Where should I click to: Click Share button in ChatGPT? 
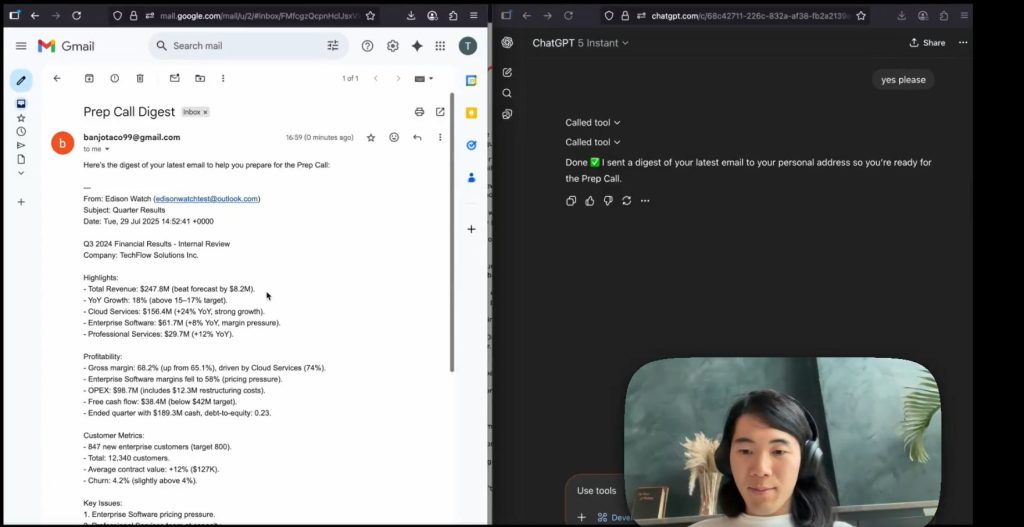point(927,43)
